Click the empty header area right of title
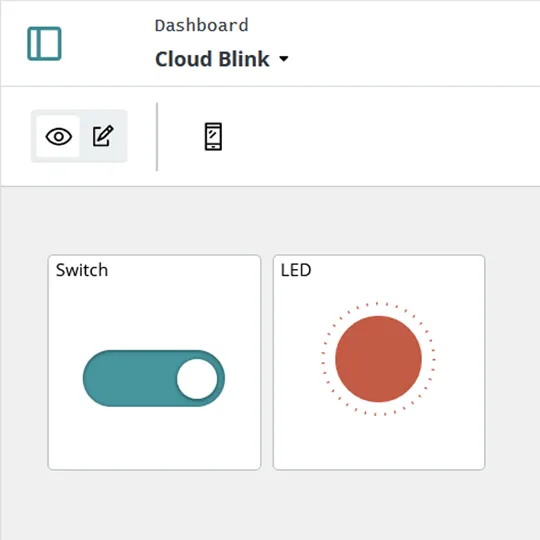 [x=413, y=43]
